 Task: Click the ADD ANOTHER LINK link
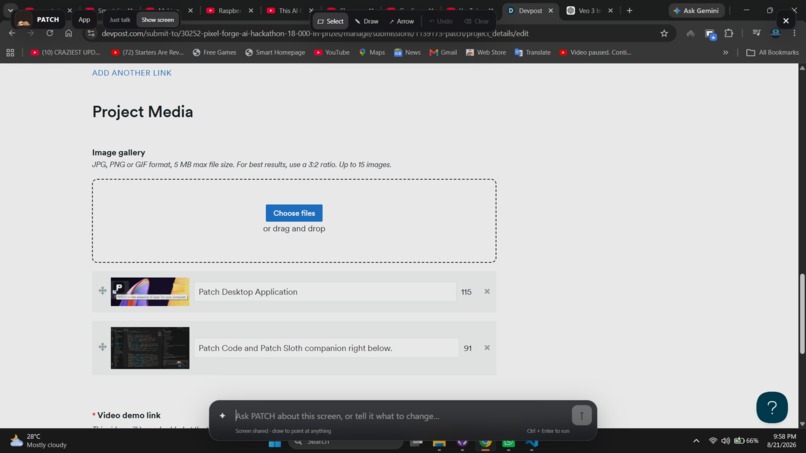(132, 73)
